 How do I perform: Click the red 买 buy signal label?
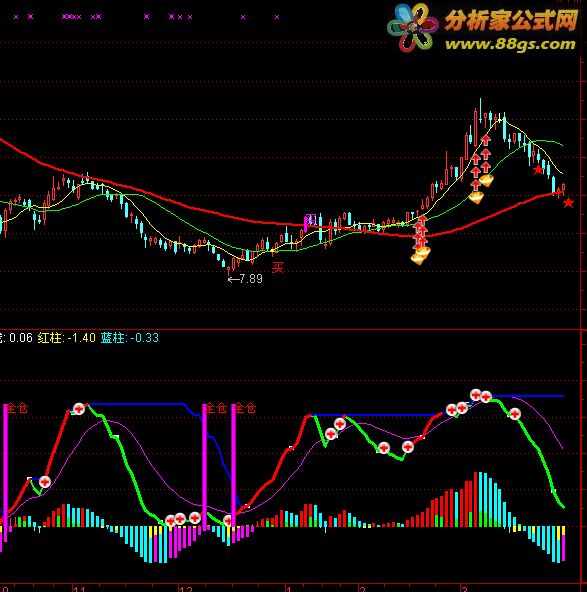[x=277, y=268]
